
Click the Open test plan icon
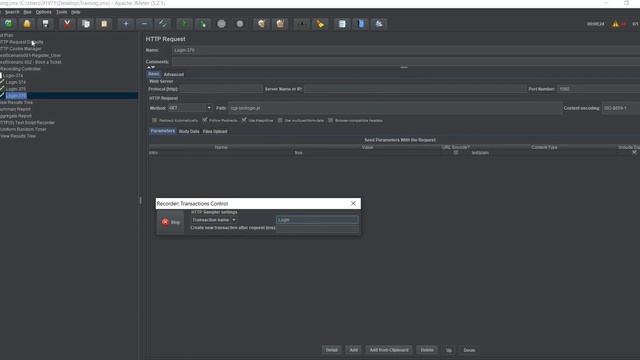point(27,24)
